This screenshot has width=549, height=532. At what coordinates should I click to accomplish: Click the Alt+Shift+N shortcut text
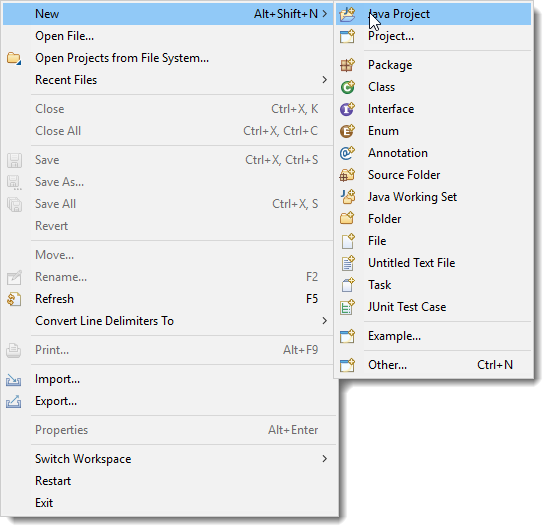coord(286,14)
